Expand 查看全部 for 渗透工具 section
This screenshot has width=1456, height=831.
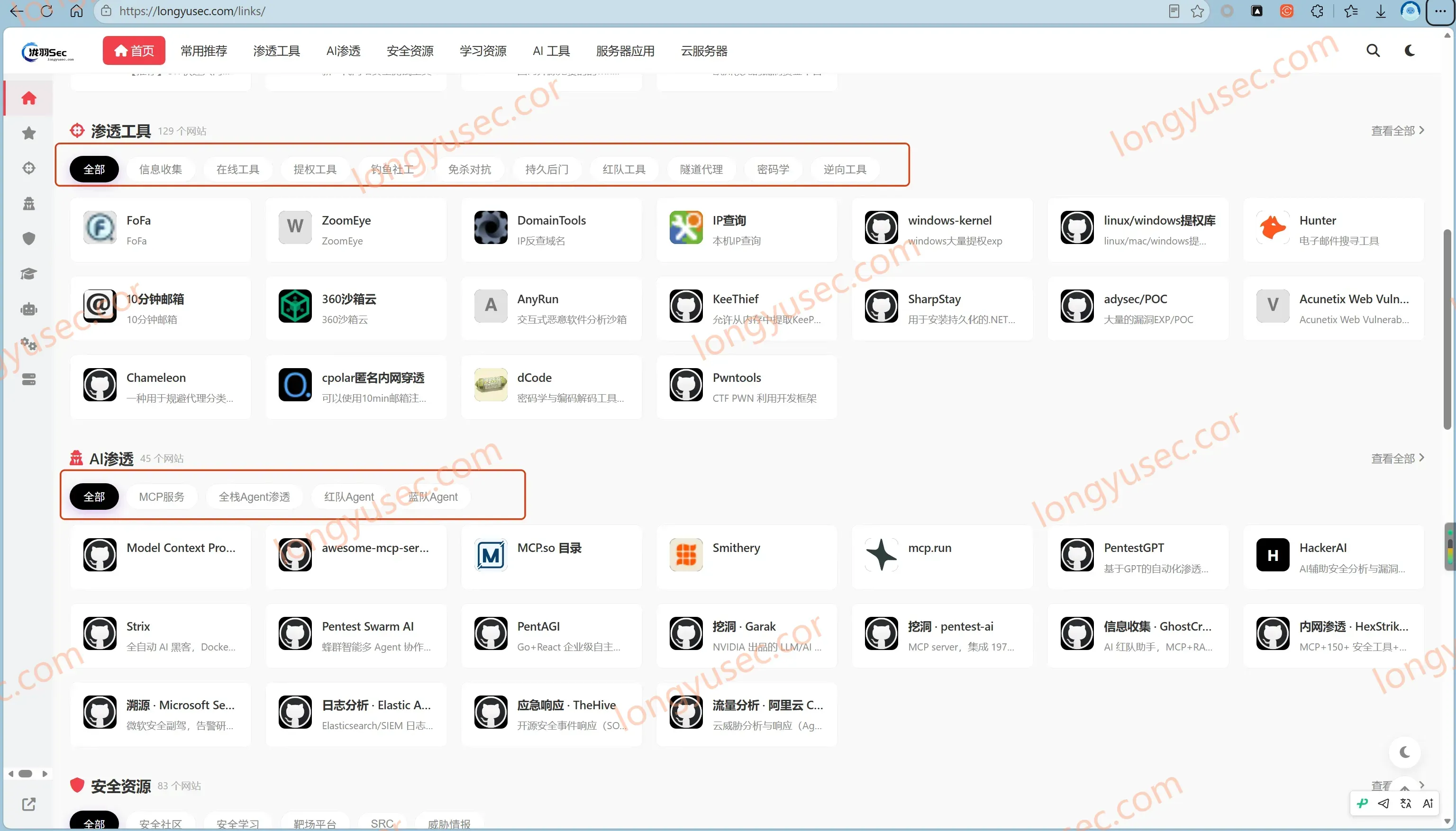(1397, 131)
